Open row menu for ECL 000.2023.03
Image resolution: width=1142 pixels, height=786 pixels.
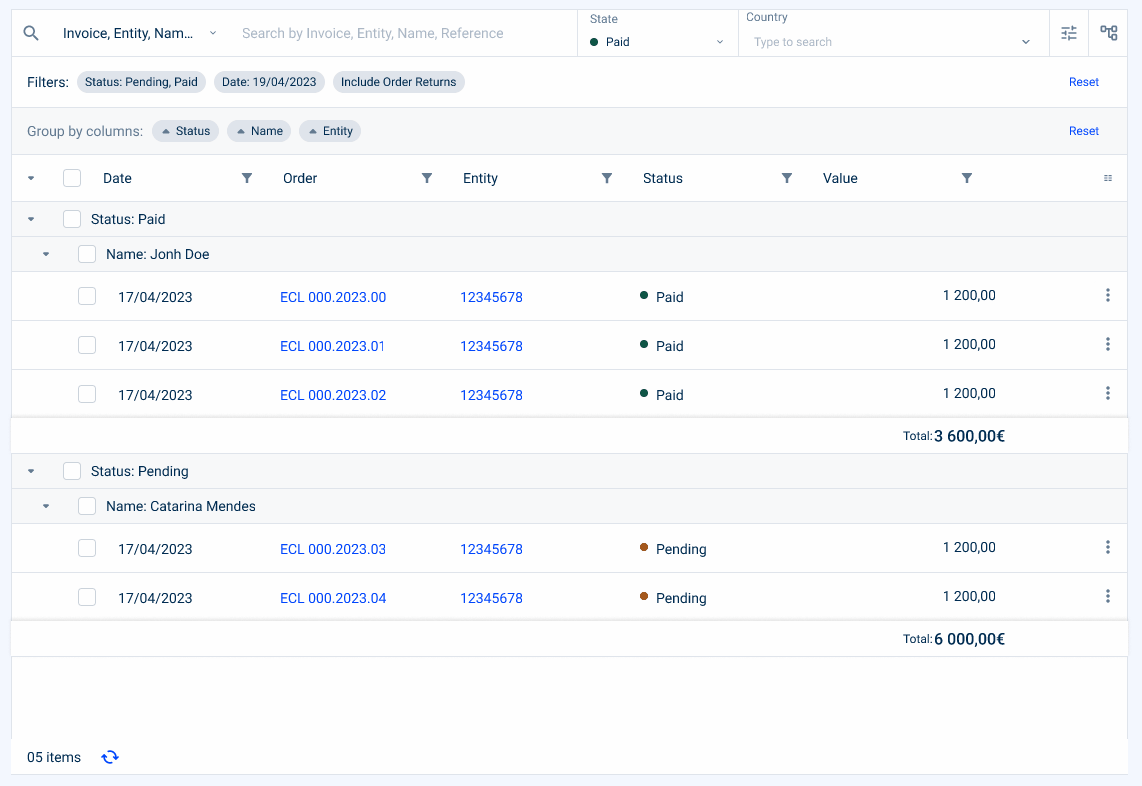point(1108,547)
